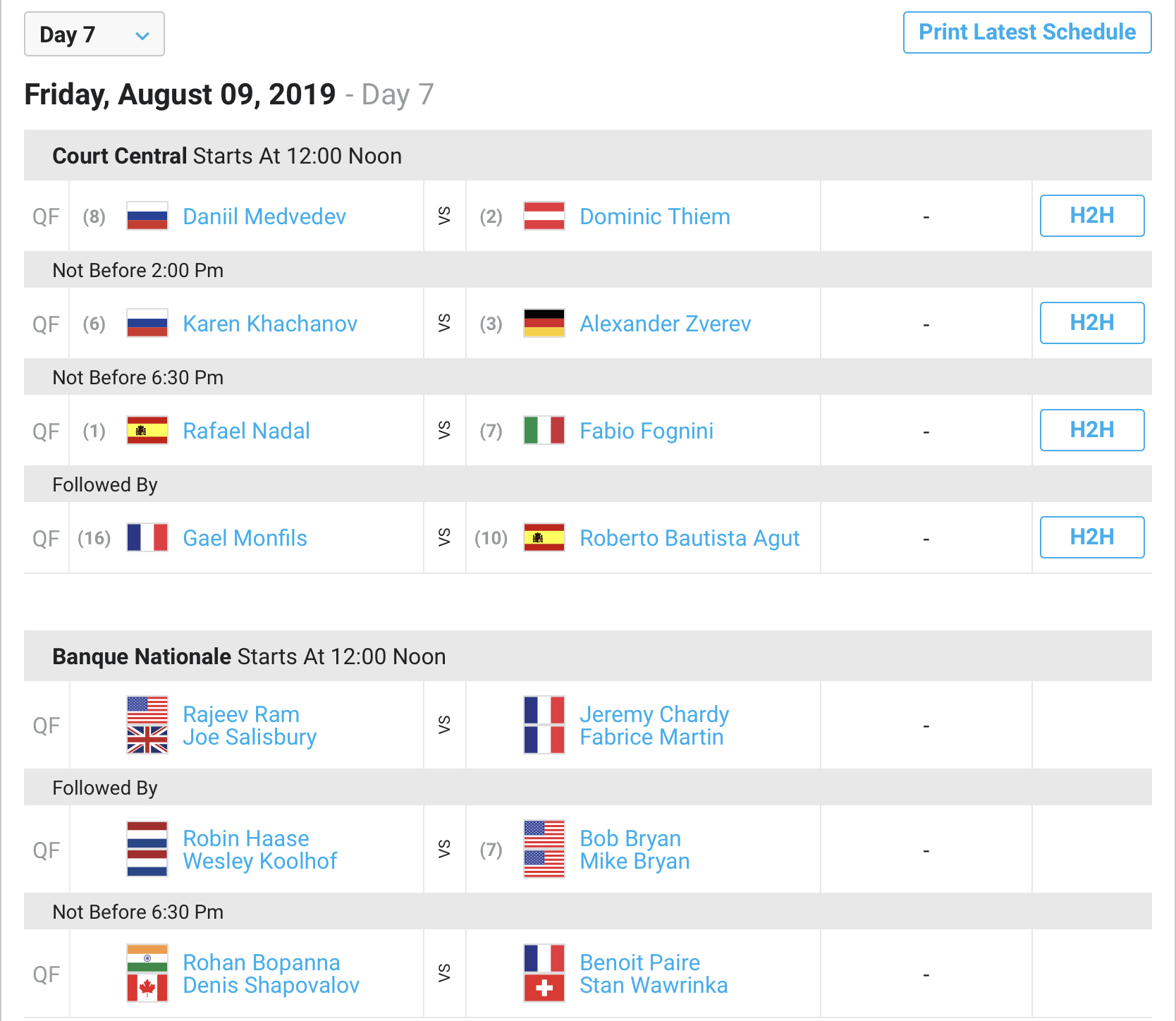Click the Italian flag beside Fabio Fognini

point(544,430)
